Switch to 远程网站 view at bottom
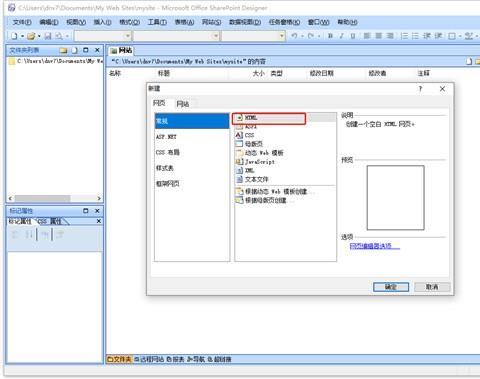Image resolution: width=480 pixels, height=379 pixels. pos(149,359)
